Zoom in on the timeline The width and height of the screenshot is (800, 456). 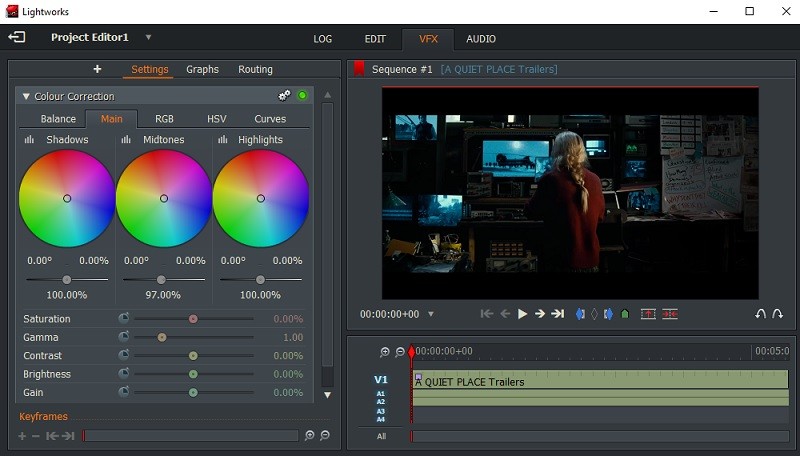click(385, 351)
